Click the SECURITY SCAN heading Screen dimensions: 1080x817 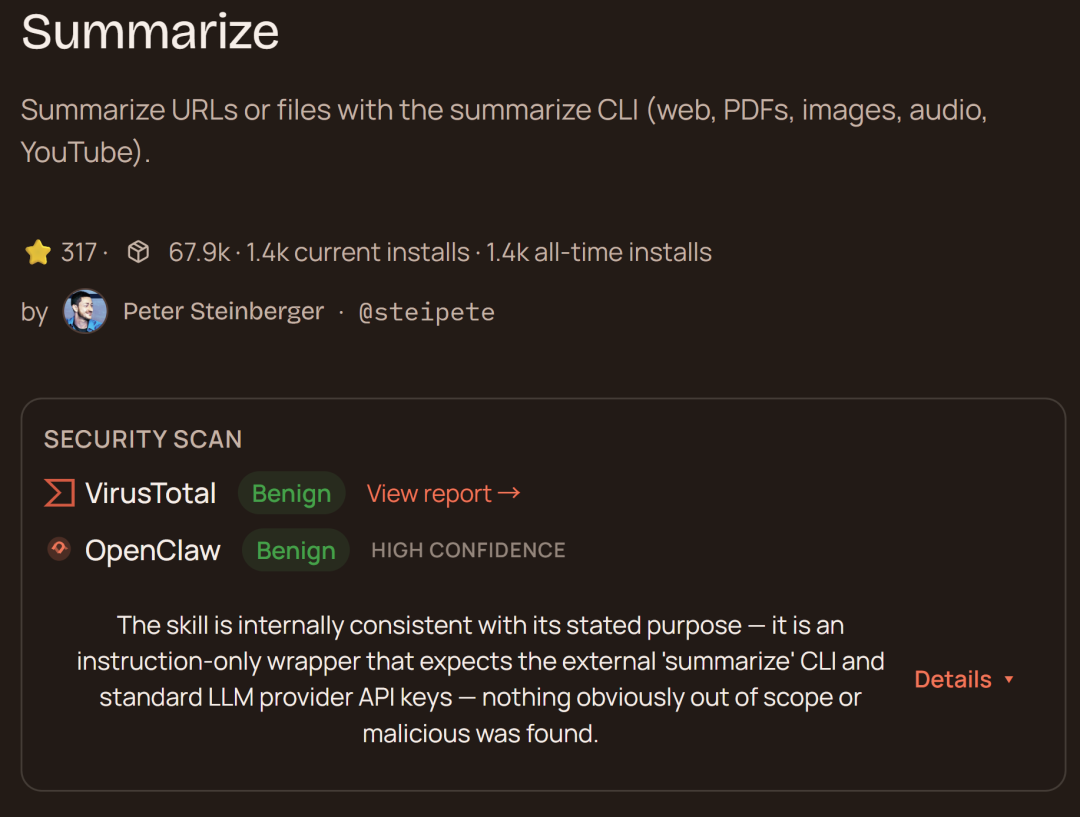point(143,439)
